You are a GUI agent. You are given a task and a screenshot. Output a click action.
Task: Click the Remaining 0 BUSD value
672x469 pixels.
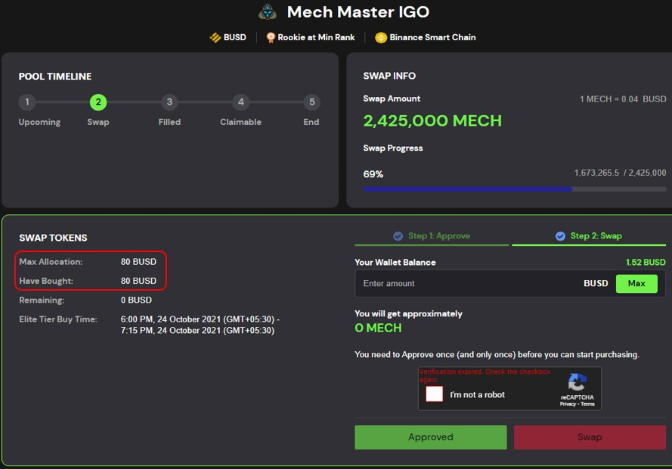pyautogui.click(x=136, y=300)
